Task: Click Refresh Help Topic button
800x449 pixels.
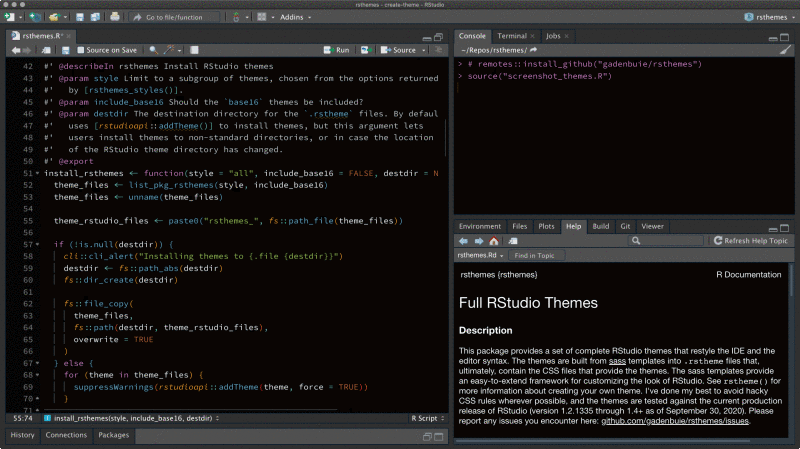Action: (x=751, y=241)
